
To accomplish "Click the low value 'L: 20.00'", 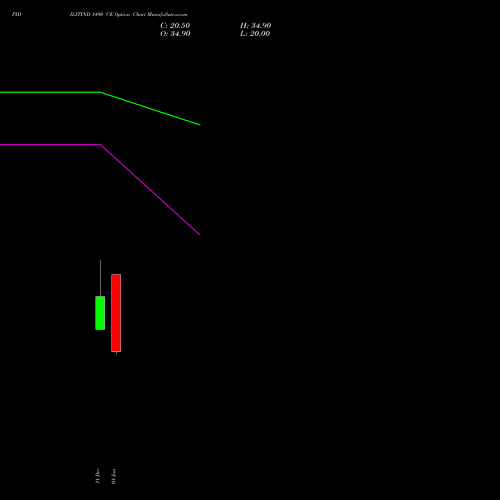I will pyautogui.click(x=255, y=34).
